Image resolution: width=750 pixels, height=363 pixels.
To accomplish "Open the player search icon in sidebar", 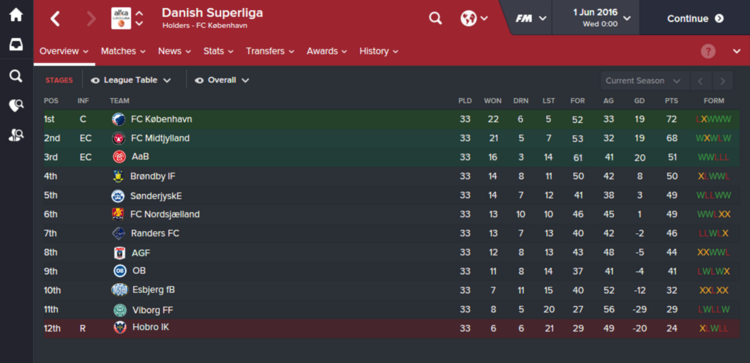I will pyautogui.click(x=16, y=136).
